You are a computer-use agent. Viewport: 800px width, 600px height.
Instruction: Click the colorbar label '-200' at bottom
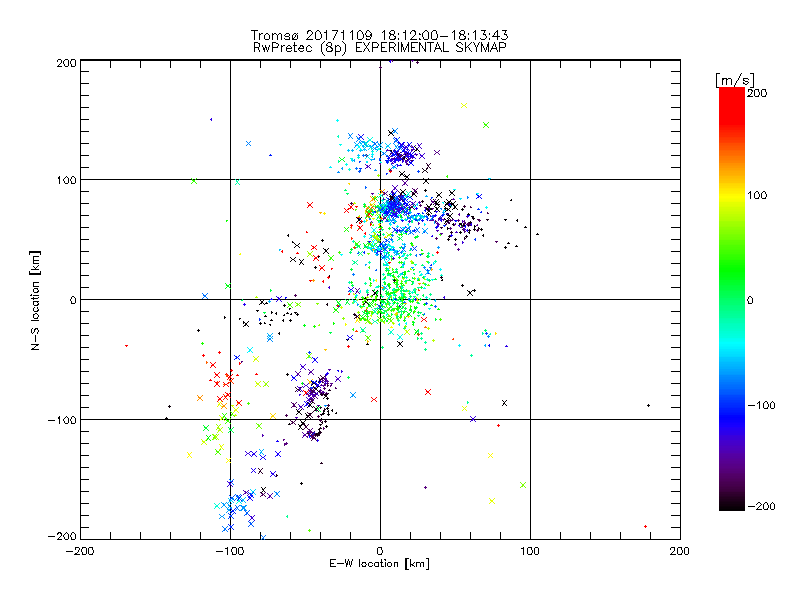tap(761, 506)
